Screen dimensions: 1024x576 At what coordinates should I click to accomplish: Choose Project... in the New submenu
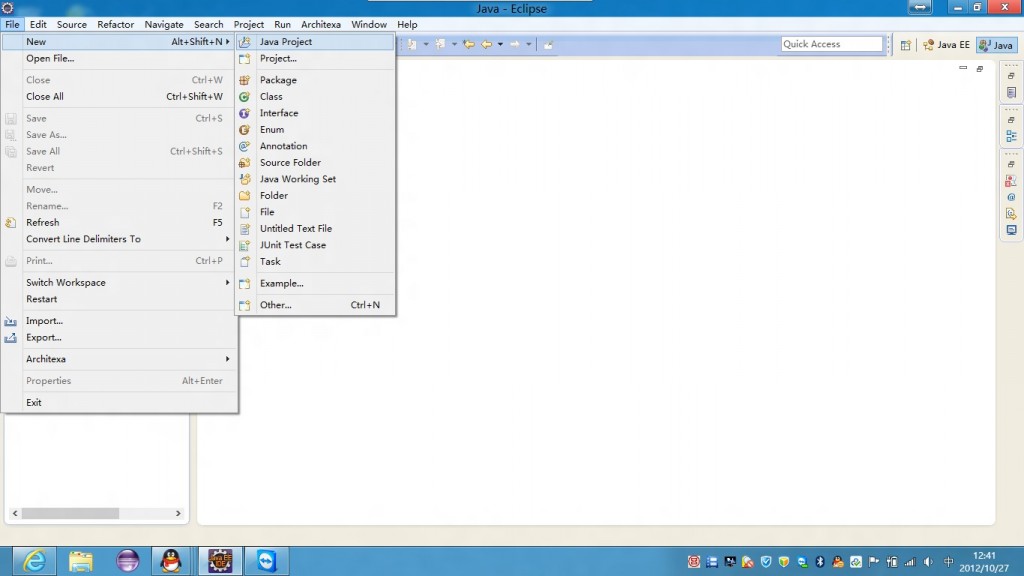[315, 58]
